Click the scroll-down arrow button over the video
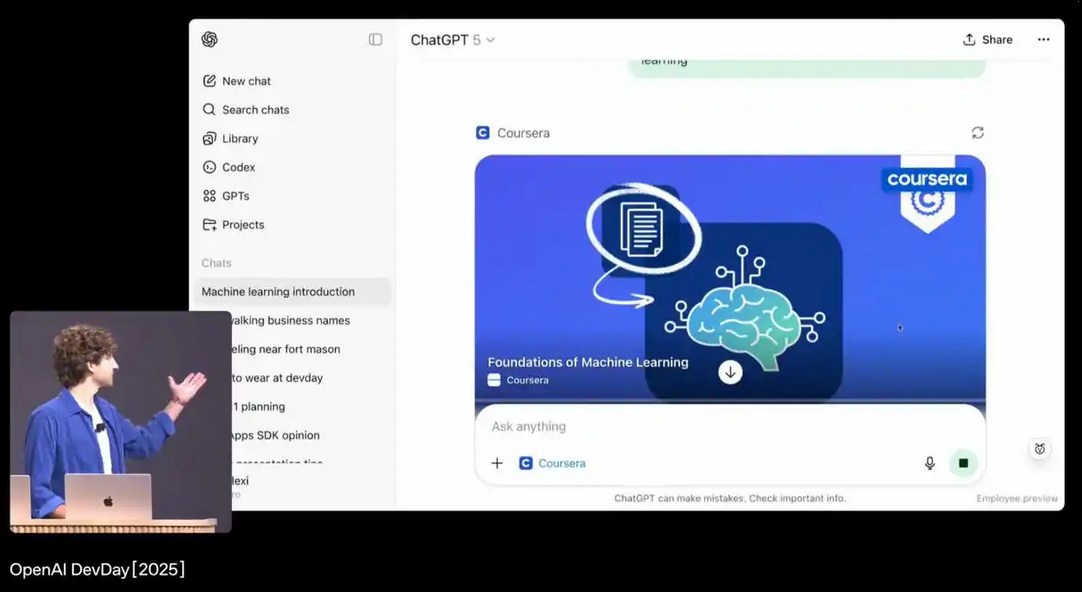The image size is (1082, 592). click(x=730, y=372)
